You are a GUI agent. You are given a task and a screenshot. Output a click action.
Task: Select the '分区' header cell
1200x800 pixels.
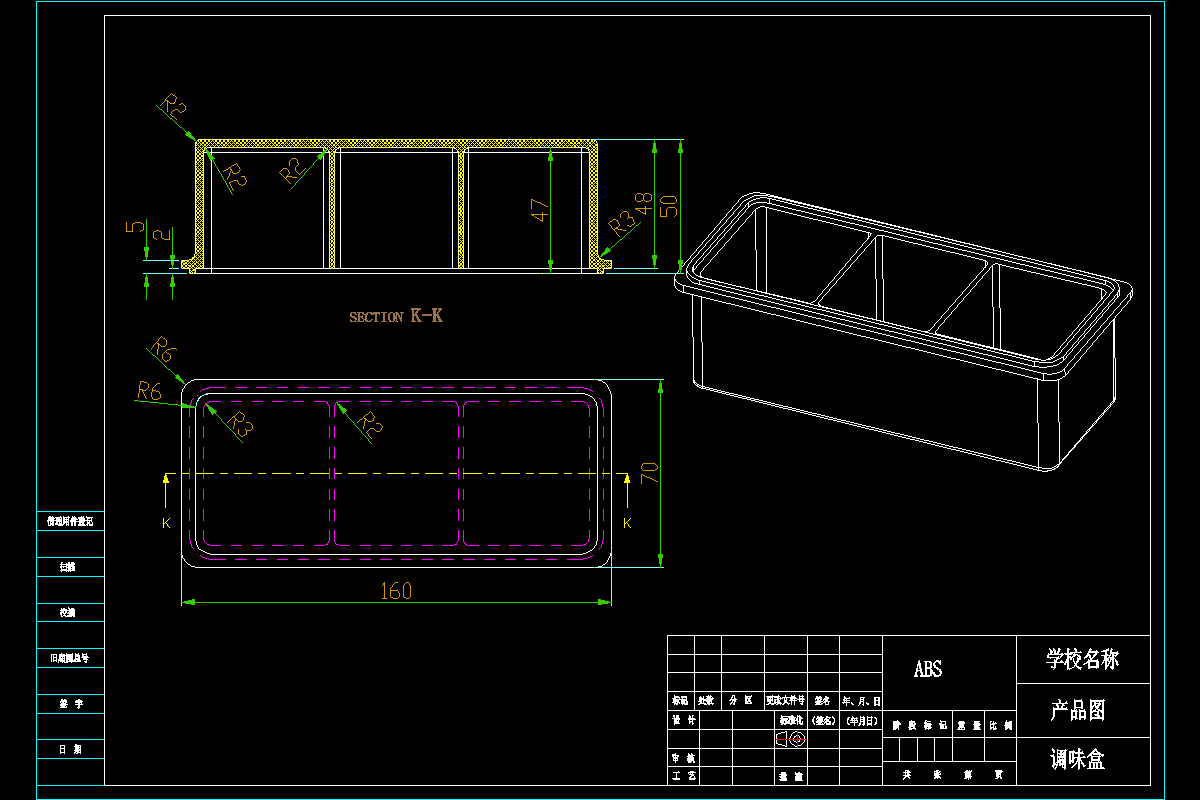coord(742,701)
